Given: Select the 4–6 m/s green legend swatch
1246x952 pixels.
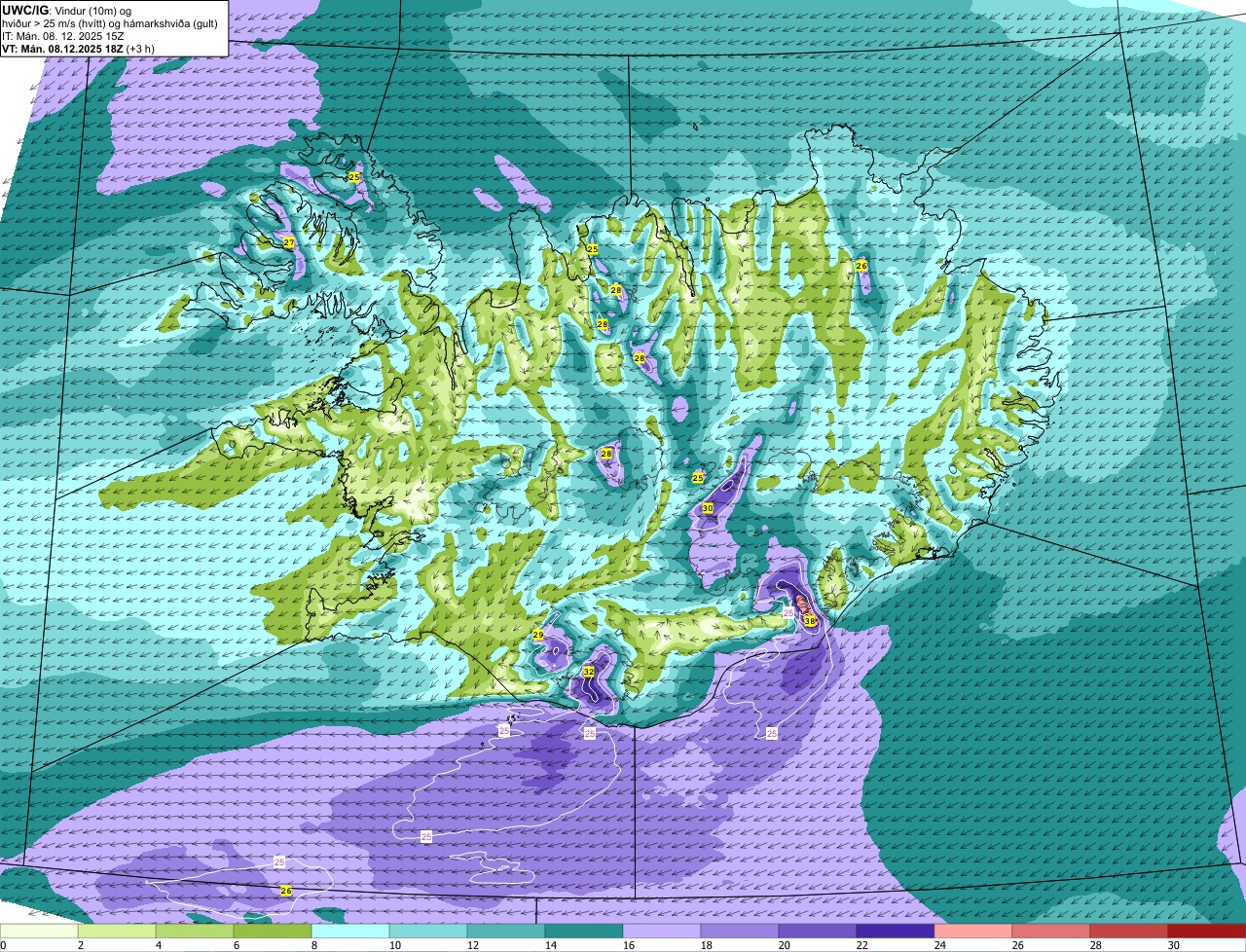Looking at the screenshot, I should coord(195,931).
